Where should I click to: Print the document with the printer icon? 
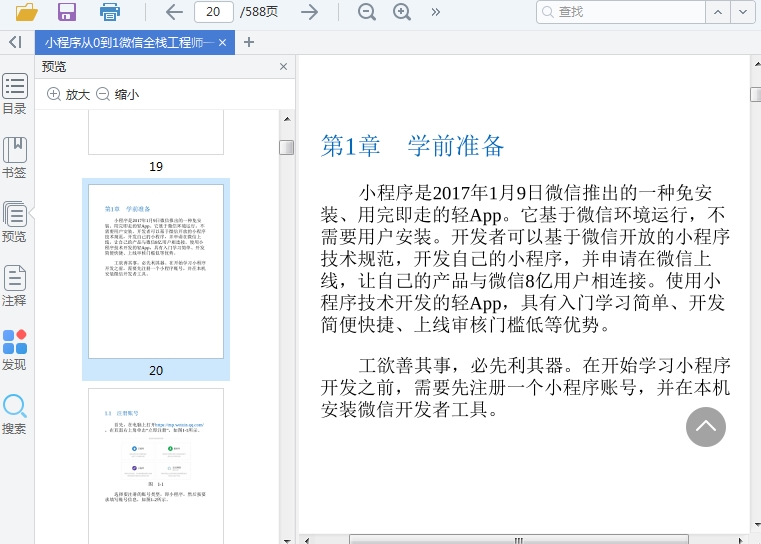(x=110, y=12)
